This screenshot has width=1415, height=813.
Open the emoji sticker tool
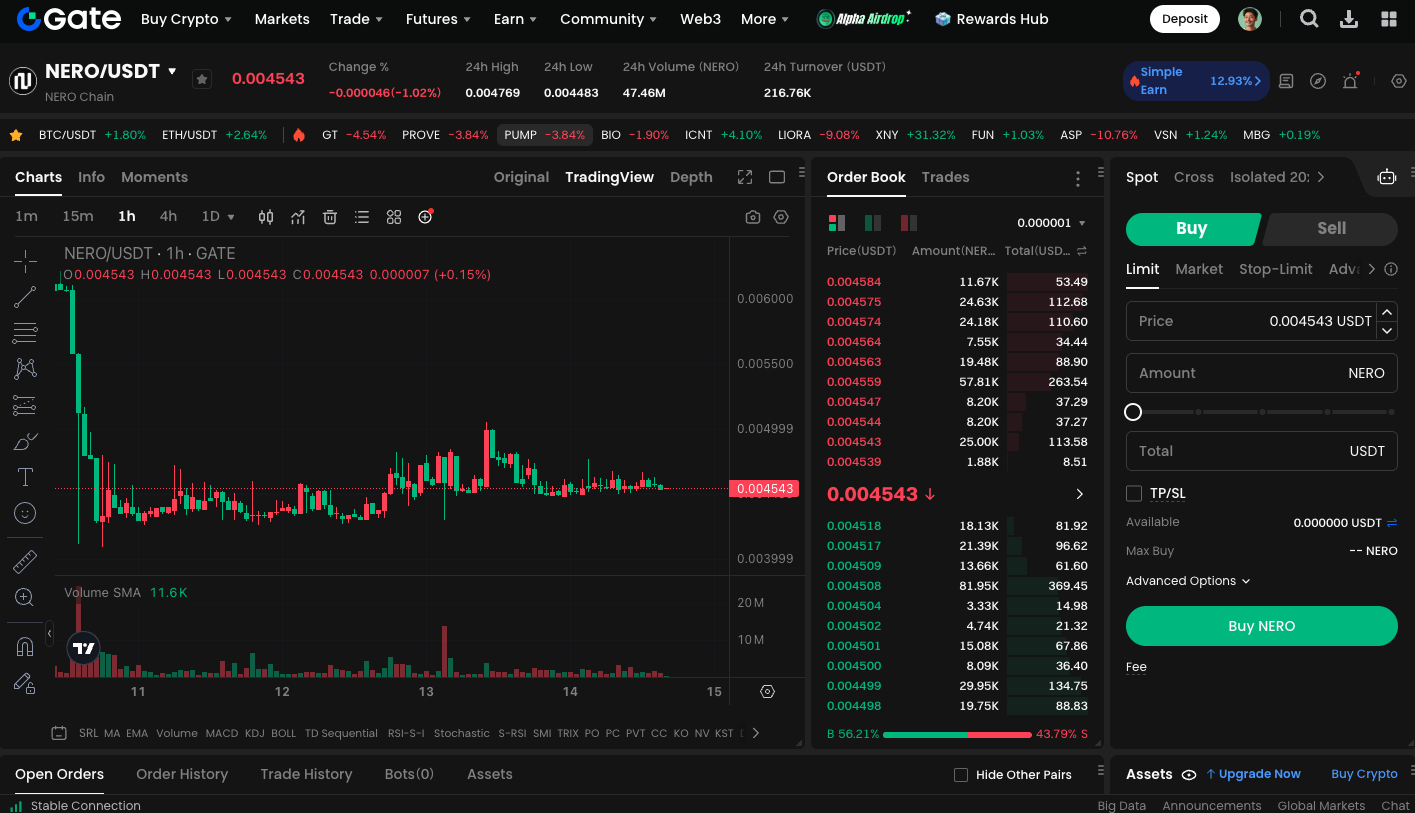pyautogui.click(x=25, y=513)
